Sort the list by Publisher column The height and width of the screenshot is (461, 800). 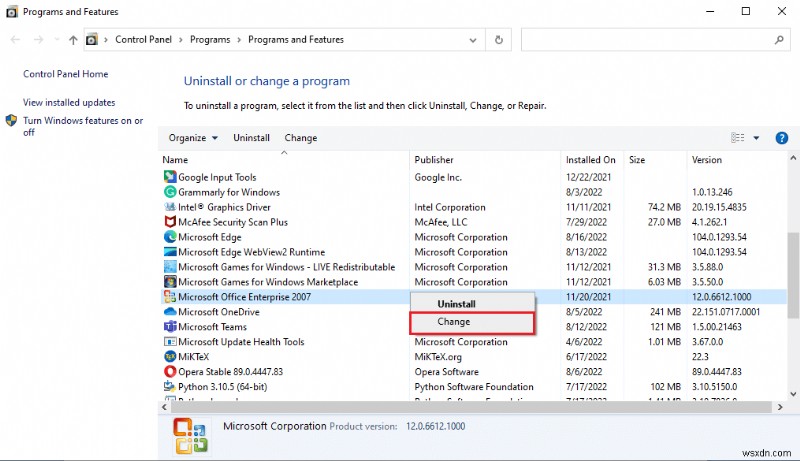click(434, 160)
